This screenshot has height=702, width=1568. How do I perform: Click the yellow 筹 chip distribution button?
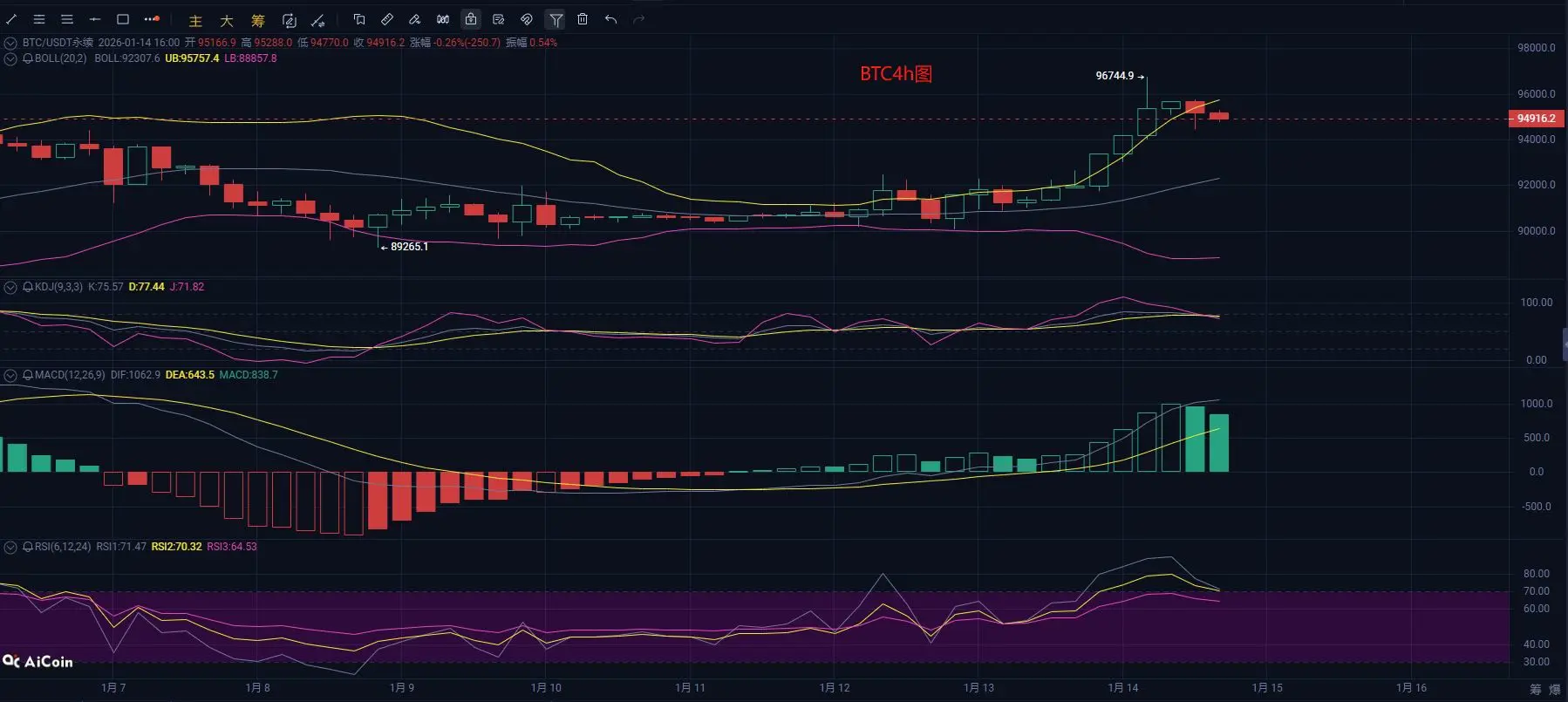coord(258,20)
